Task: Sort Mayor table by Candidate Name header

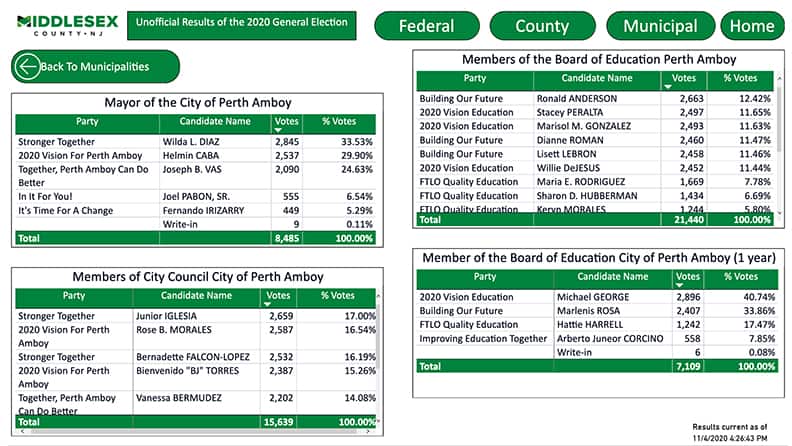Action: pyautogui.click(x=212, y=121)
